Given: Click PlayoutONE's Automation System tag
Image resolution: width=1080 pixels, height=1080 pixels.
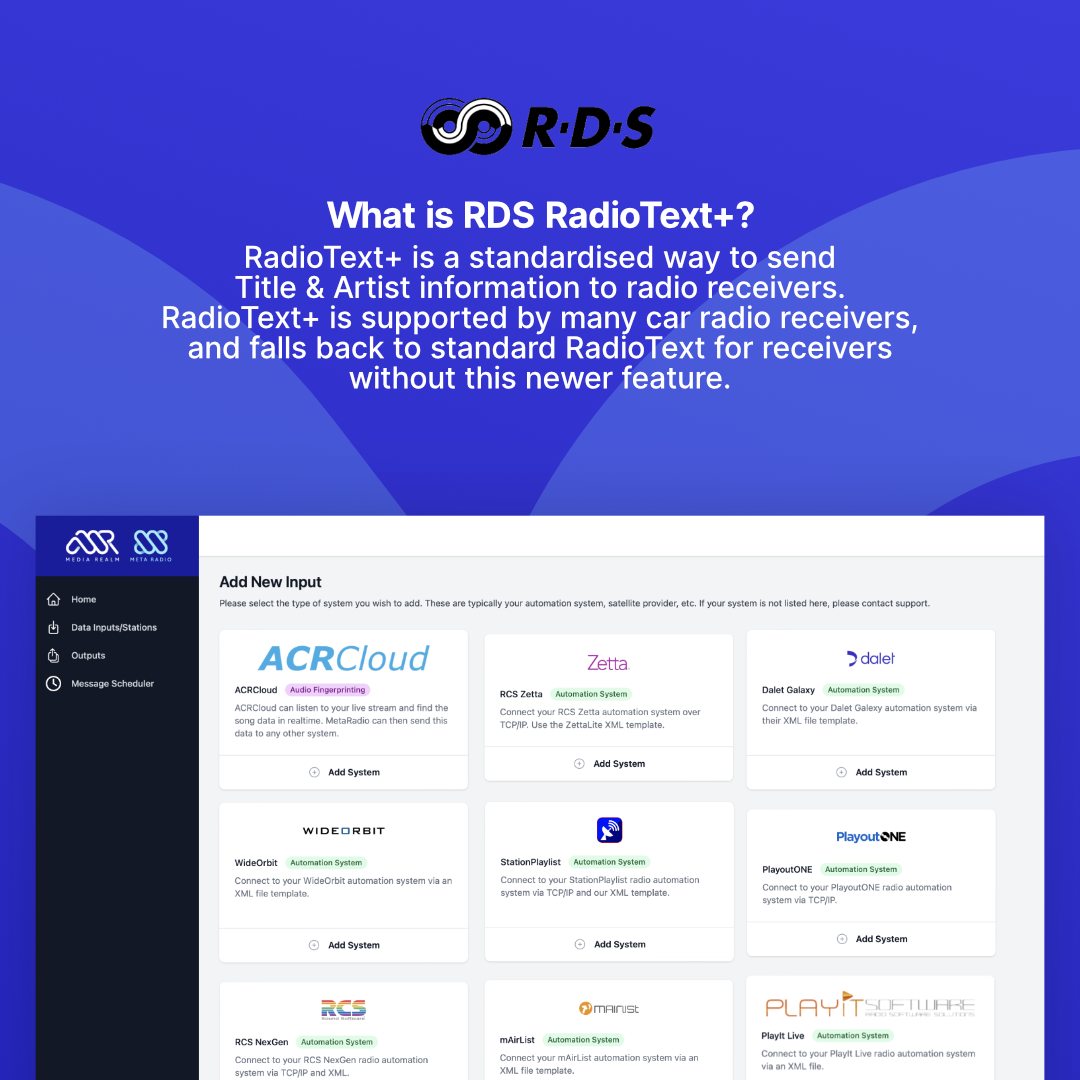Looking at the screenshot, I should coord(861,869).
